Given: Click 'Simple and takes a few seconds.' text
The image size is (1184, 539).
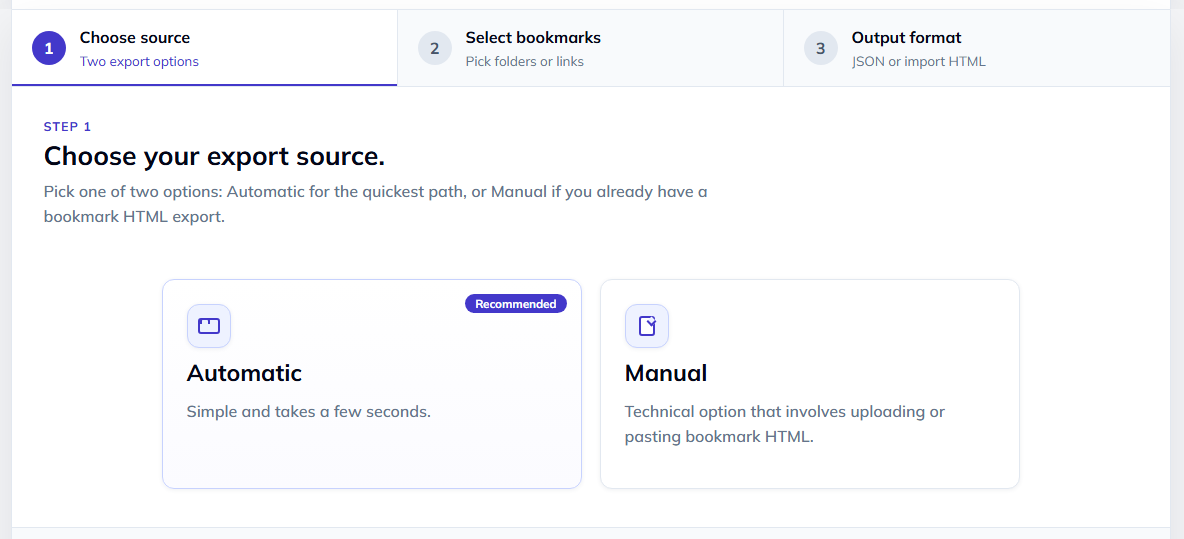Looking at the screenshot, I should [x=309, y=412].
